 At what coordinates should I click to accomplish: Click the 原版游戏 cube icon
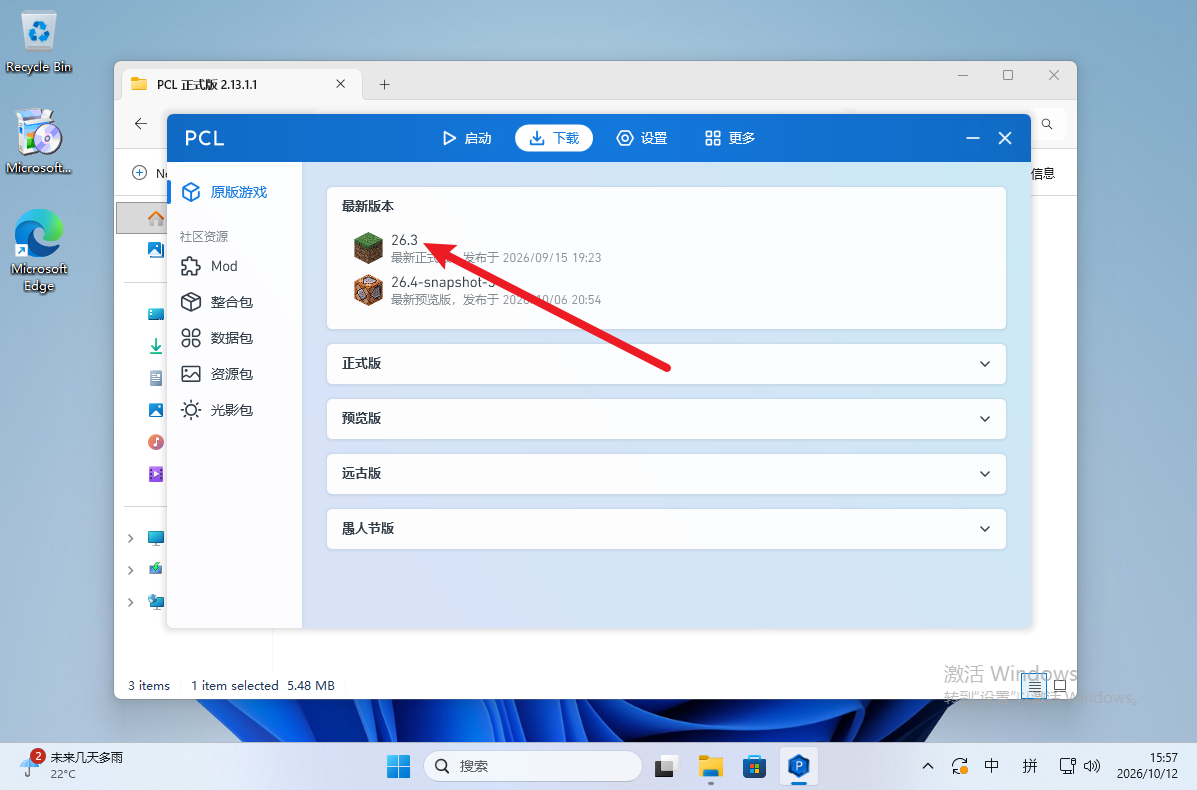coord(191,192)
